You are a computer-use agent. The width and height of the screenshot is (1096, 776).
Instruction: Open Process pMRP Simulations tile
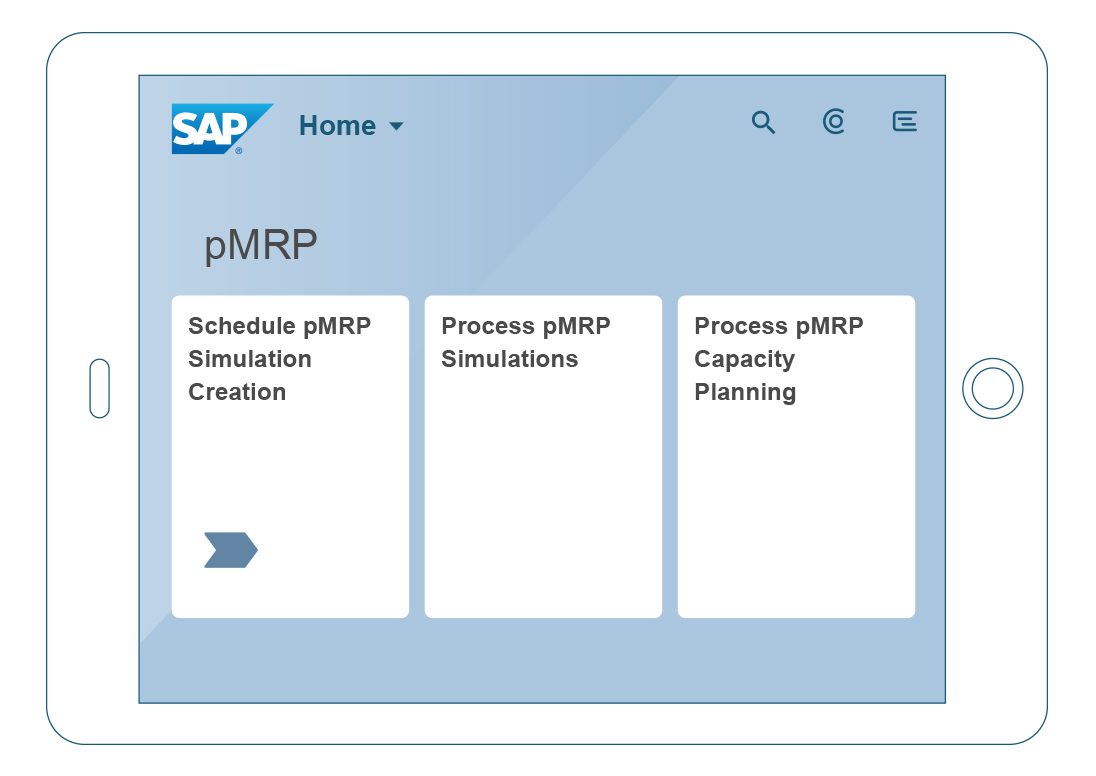[x=543, y=457]
